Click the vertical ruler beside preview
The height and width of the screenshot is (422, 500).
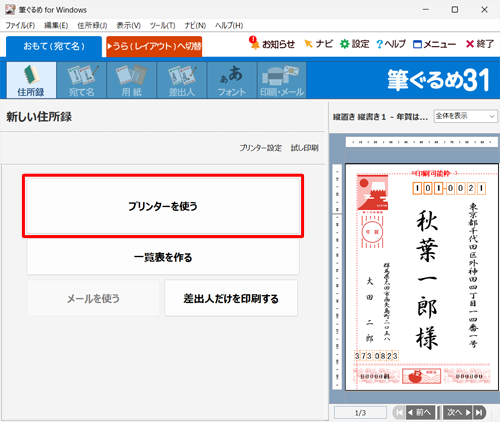click(x=337, y=277)
